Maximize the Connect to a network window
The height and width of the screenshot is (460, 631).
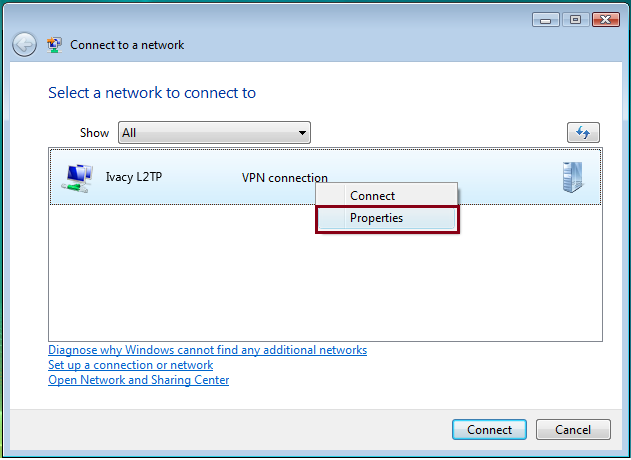pyautogui.click(x=575, y=19)
